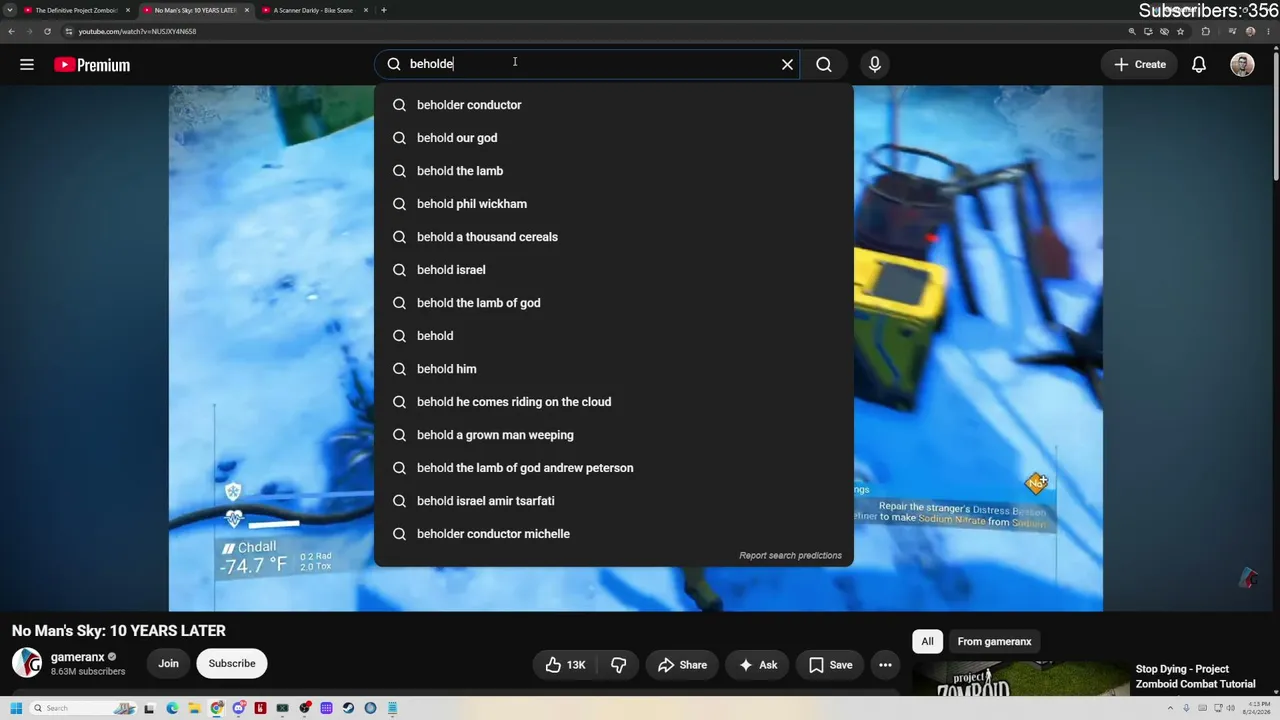Clear the search box with the X
1280x720 pixels.
coord(787,64)
